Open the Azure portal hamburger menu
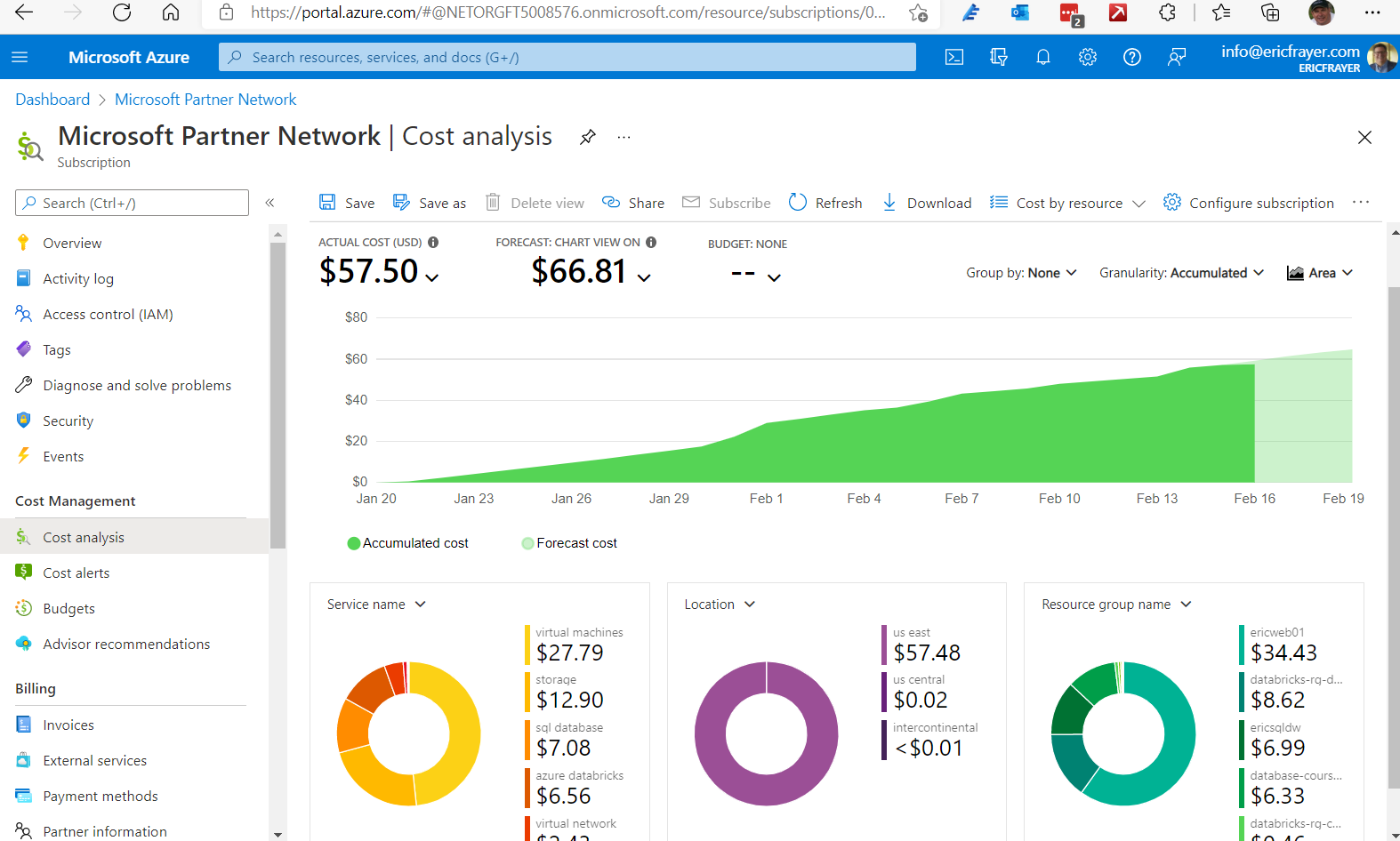Image resolution: width=1400 pixels, height=841 pixels. point(20,57)
